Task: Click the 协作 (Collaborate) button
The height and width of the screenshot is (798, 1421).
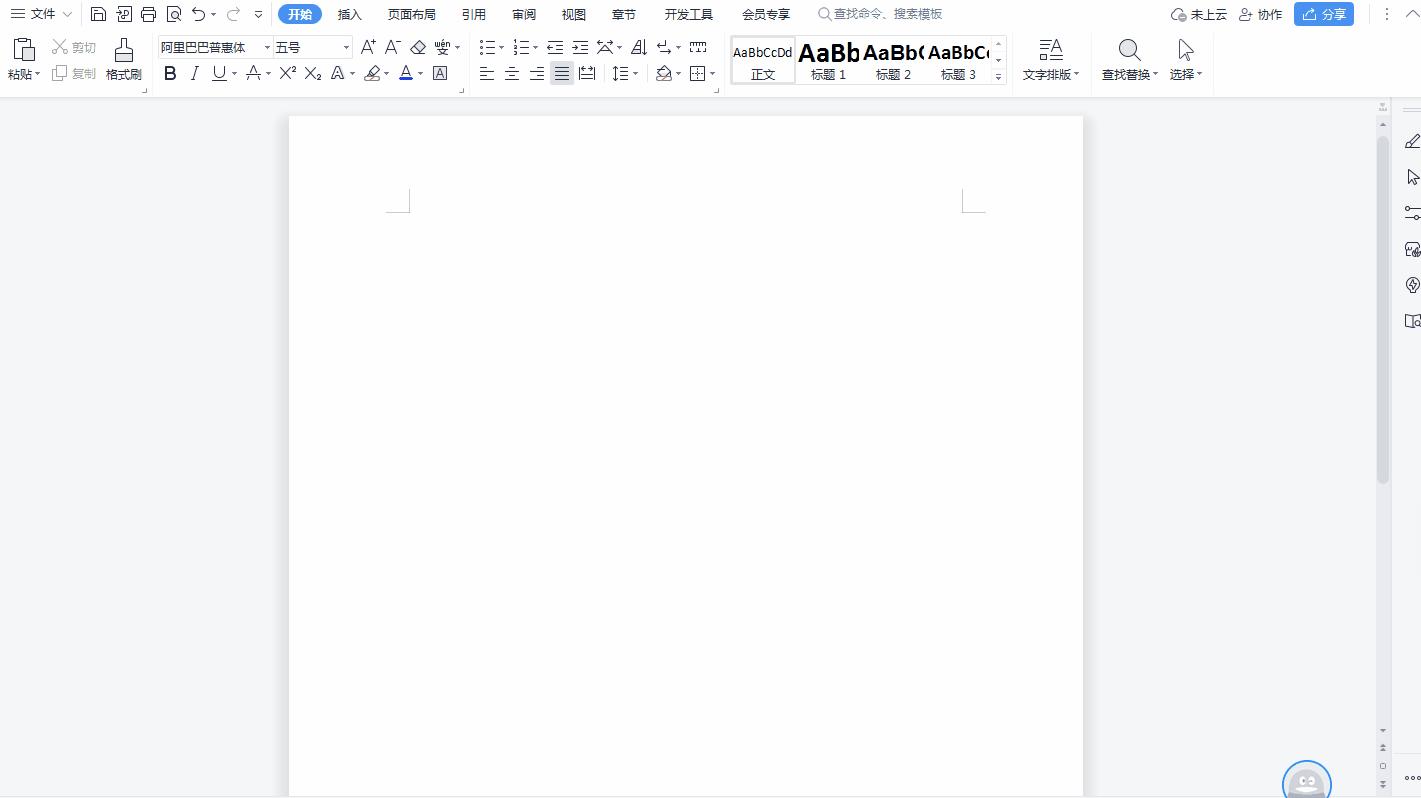Action: (1260, 14)
